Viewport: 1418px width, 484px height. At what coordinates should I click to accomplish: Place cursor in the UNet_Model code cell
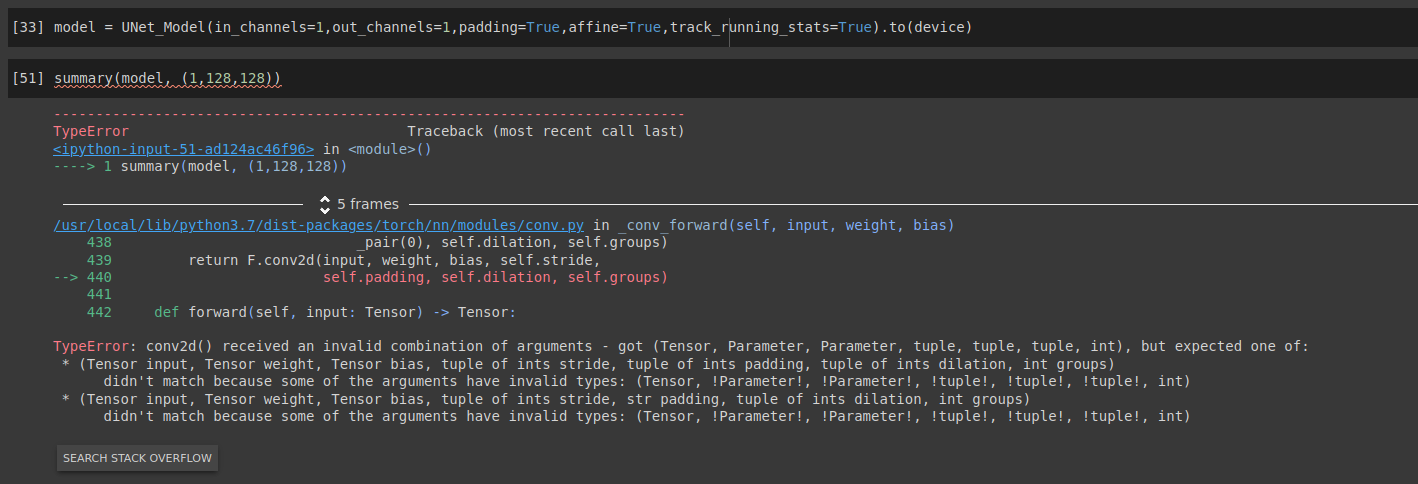click(x=1100, y=27)
